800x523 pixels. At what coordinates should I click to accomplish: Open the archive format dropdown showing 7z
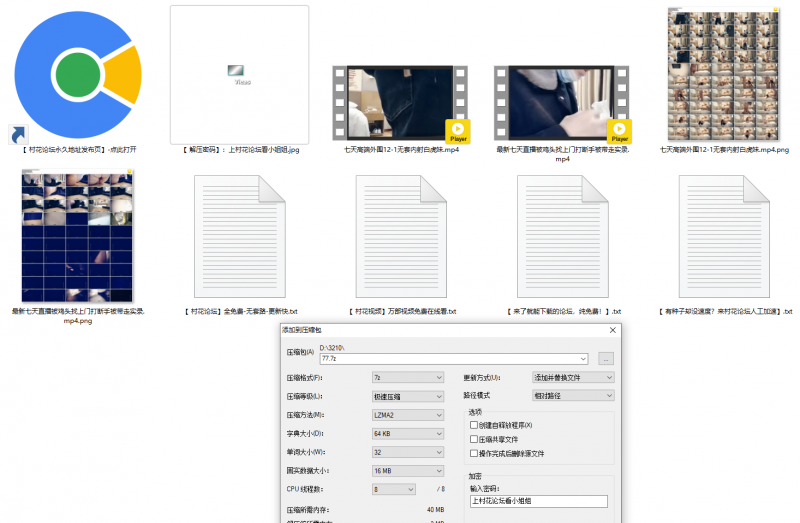tap(406, 377)
